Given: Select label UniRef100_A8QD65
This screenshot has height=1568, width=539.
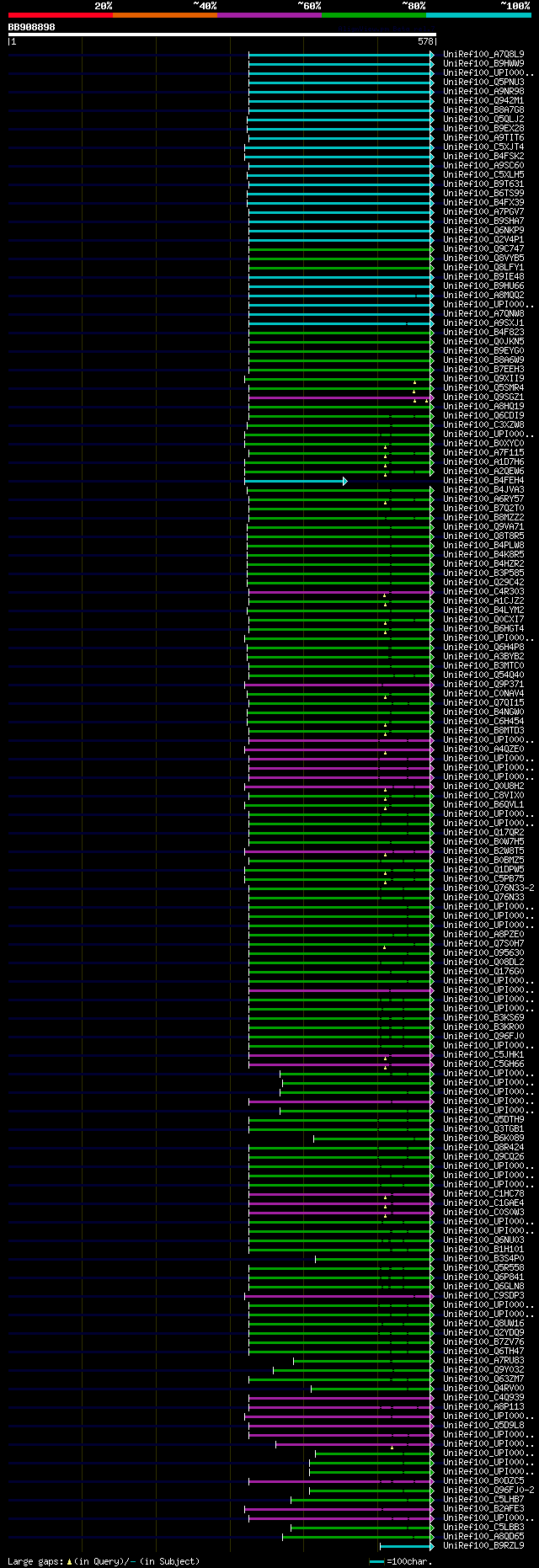Looking at the screenshot, I should (x=483, y=1536).
